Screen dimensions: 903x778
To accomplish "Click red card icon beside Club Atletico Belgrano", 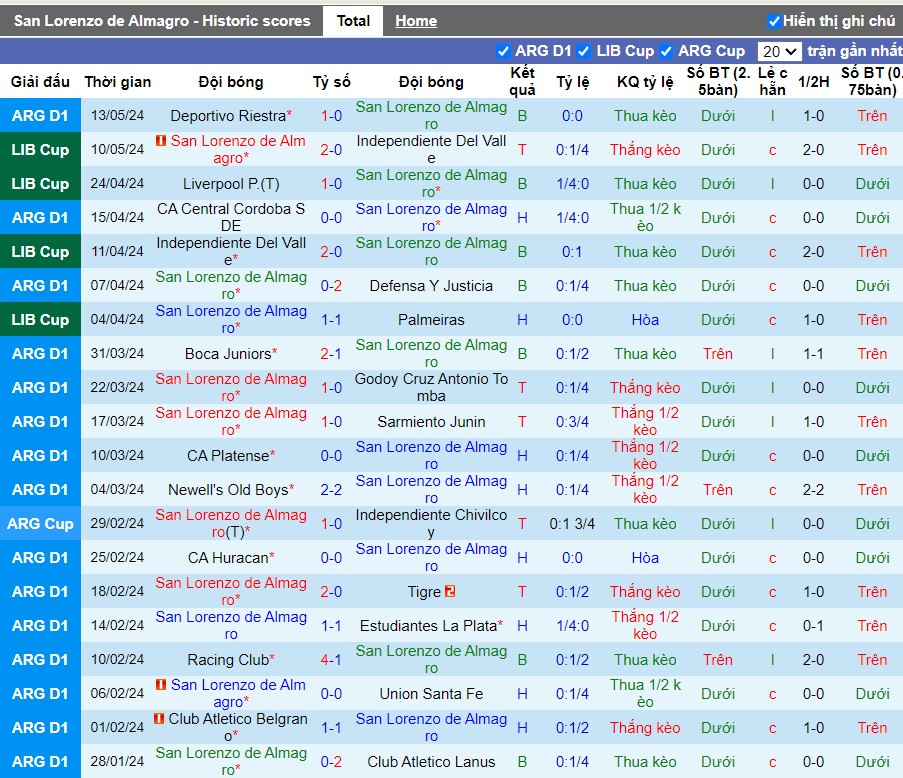I will tap(158, 718).
